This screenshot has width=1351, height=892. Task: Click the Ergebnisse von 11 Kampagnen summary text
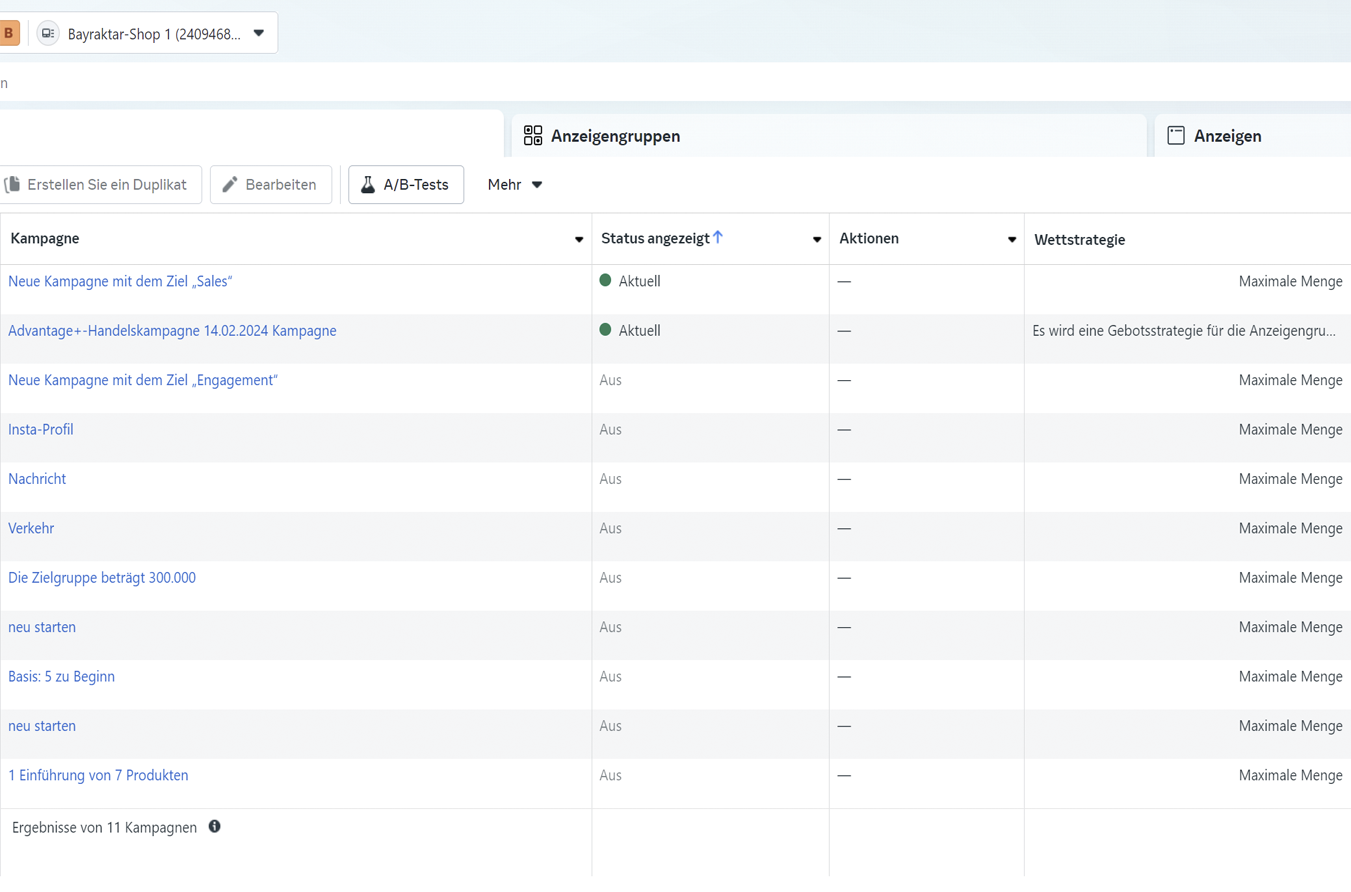point(104,828)
